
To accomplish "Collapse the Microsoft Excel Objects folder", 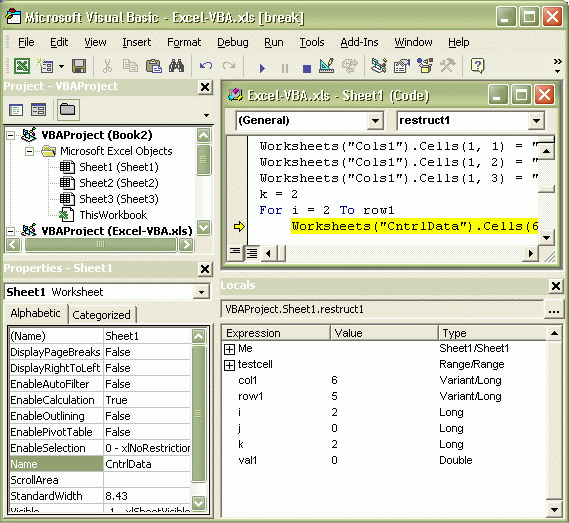I will [x=30, y=151].
